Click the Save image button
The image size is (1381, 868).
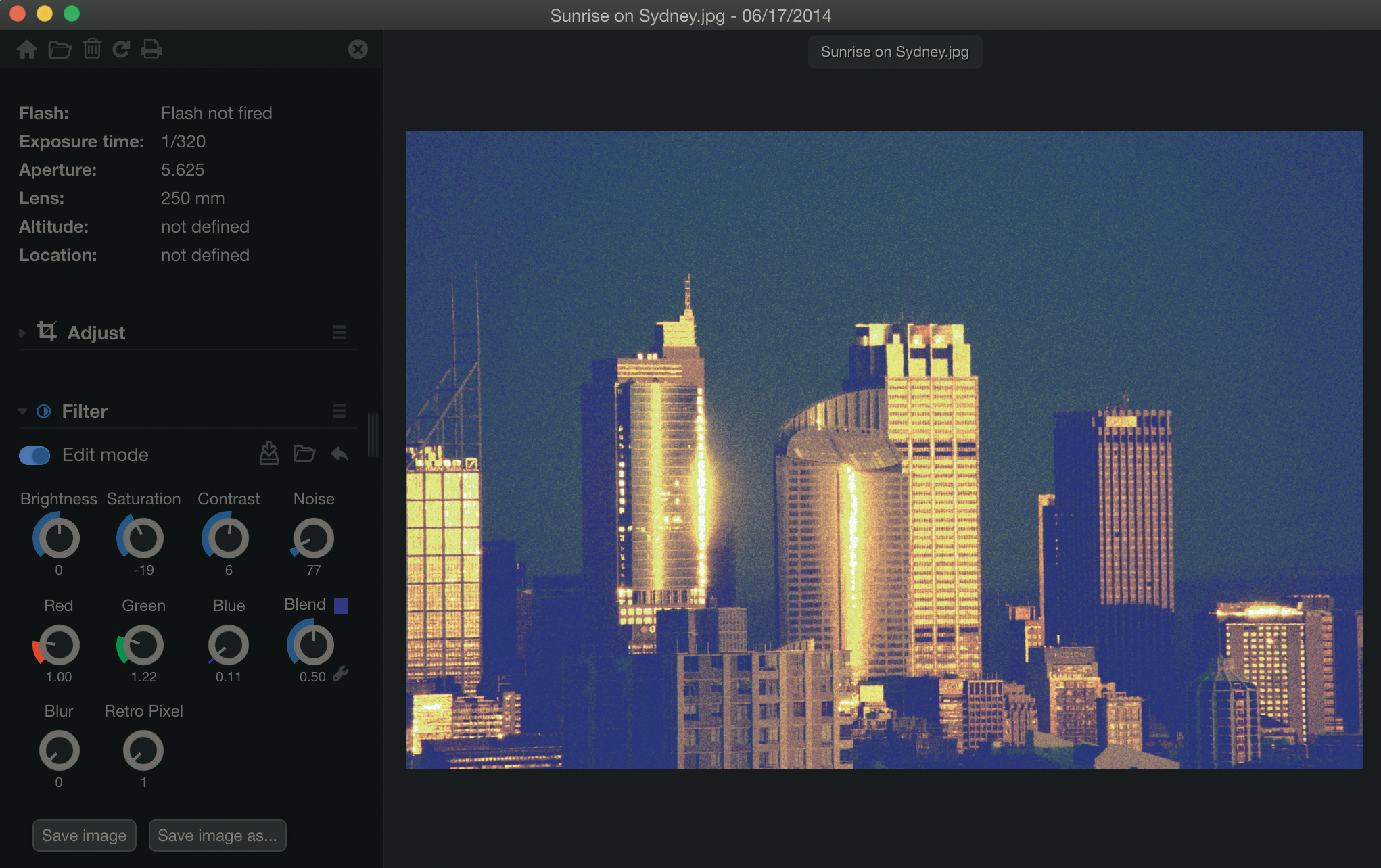(85, 836)
